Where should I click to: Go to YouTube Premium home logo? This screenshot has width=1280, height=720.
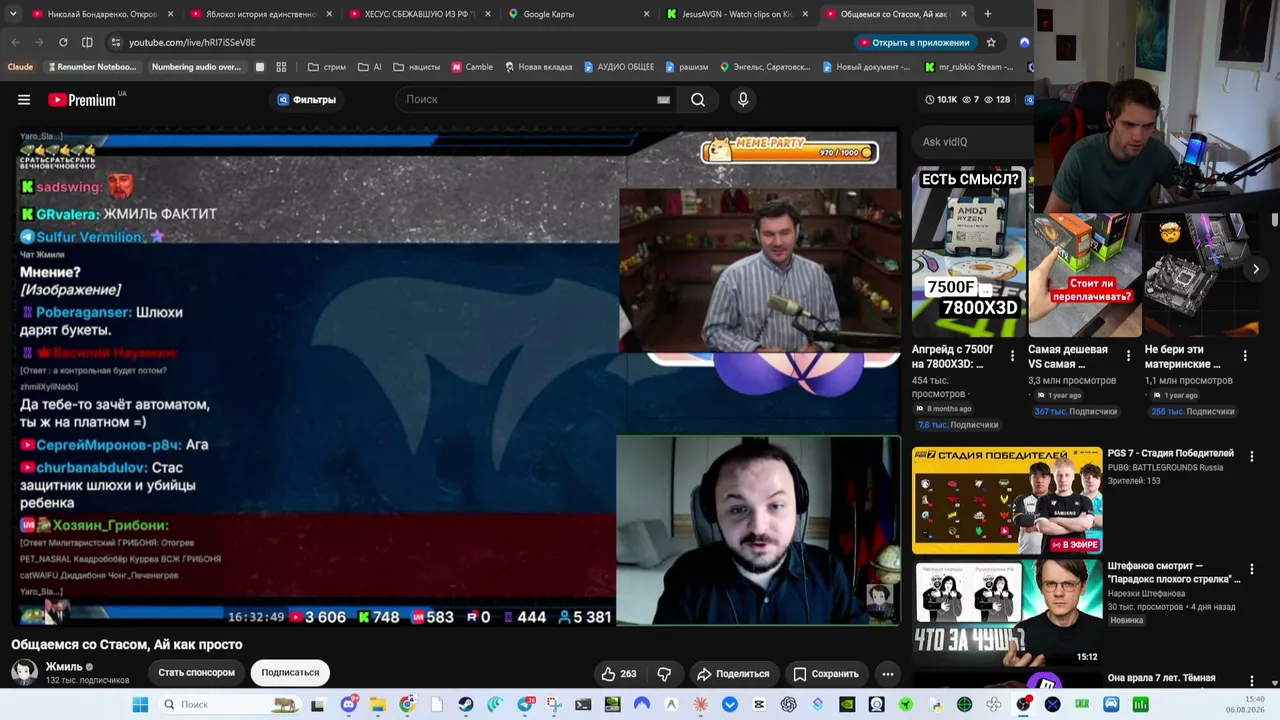(82, 100)
